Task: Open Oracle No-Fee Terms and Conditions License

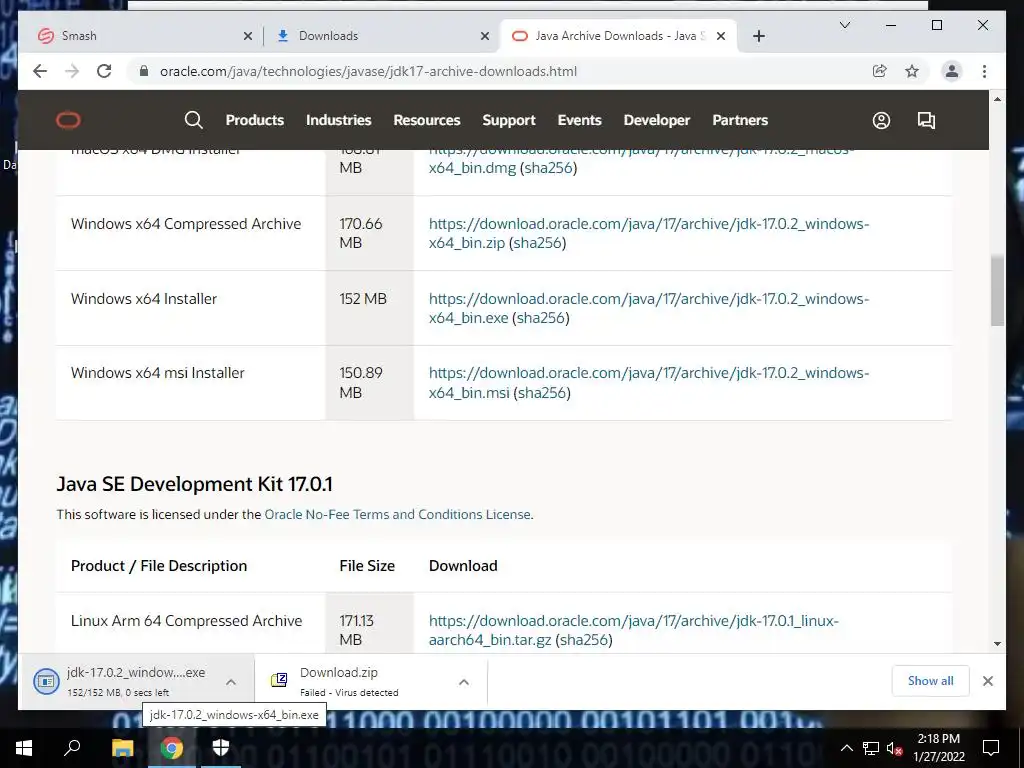Action: click(x=397, y=514)
